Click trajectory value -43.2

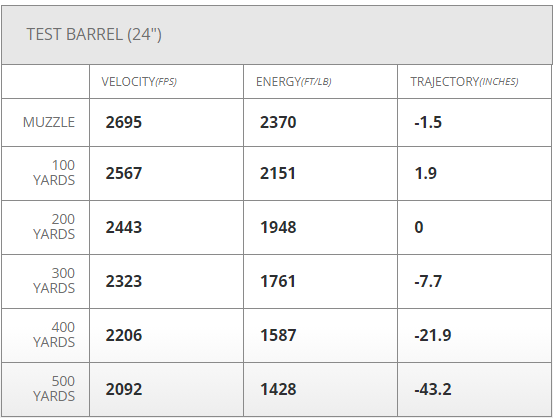tap(433, 389)
